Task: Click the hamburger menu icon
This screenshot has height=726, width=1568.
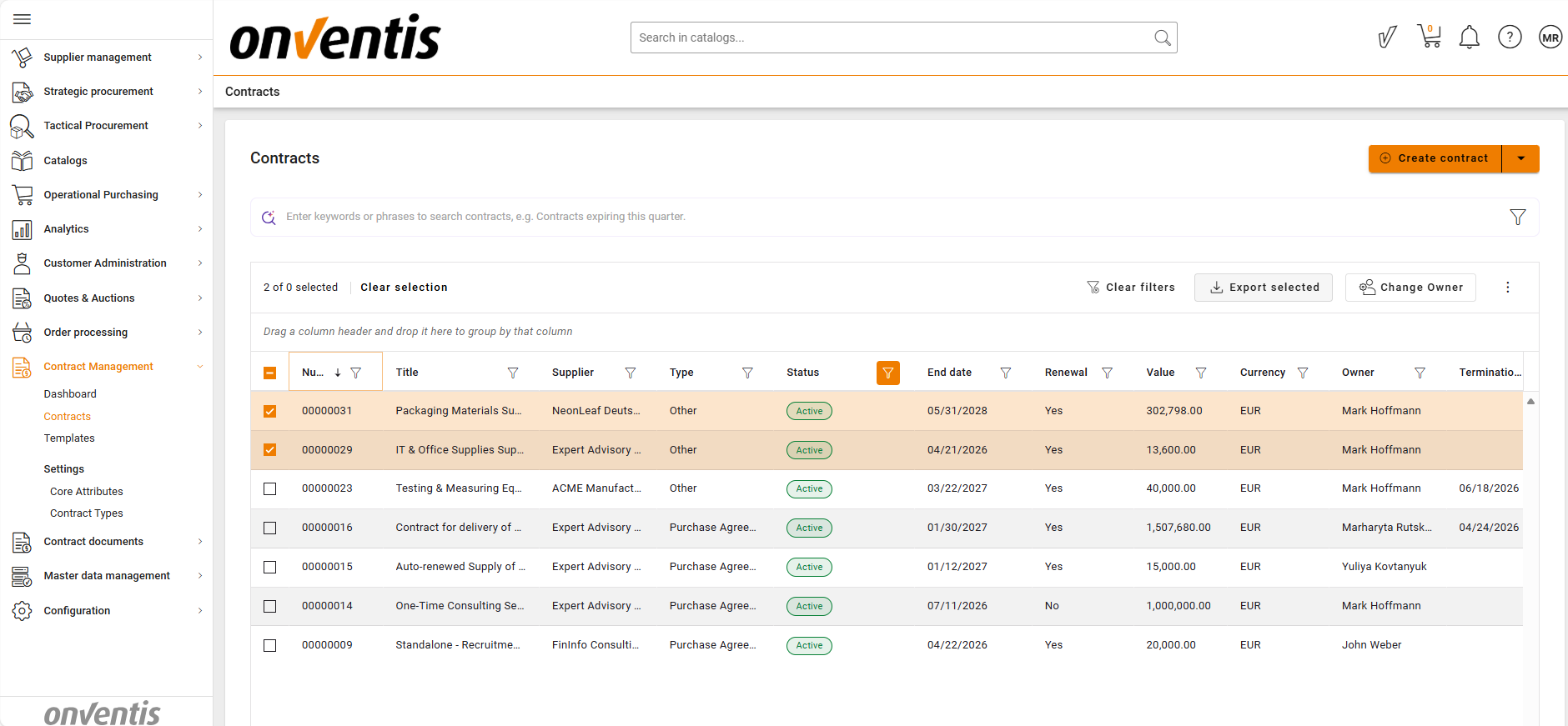Action: click(x=23, y=19)
